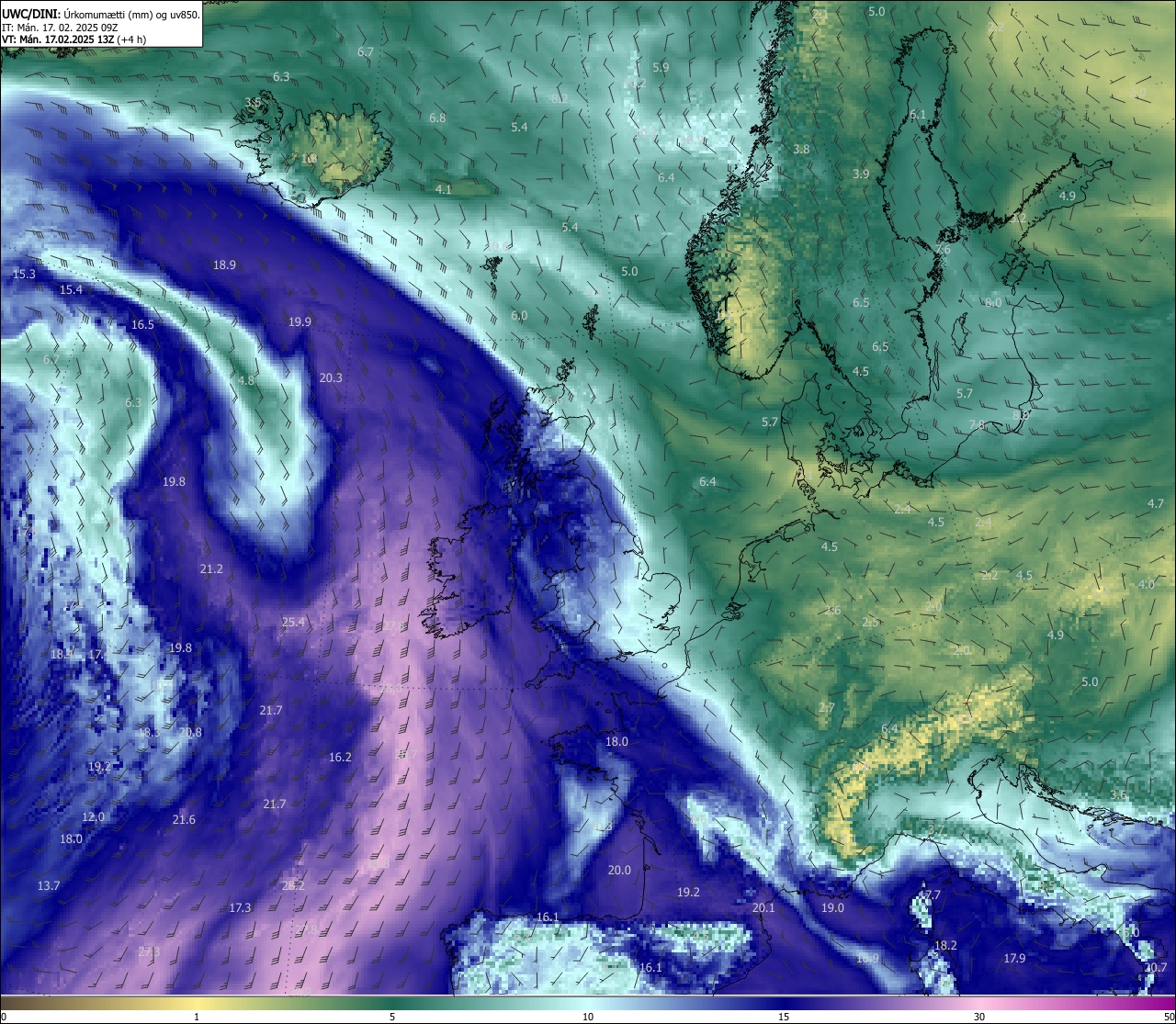Click the map value '17.9'

point(1014,958)
